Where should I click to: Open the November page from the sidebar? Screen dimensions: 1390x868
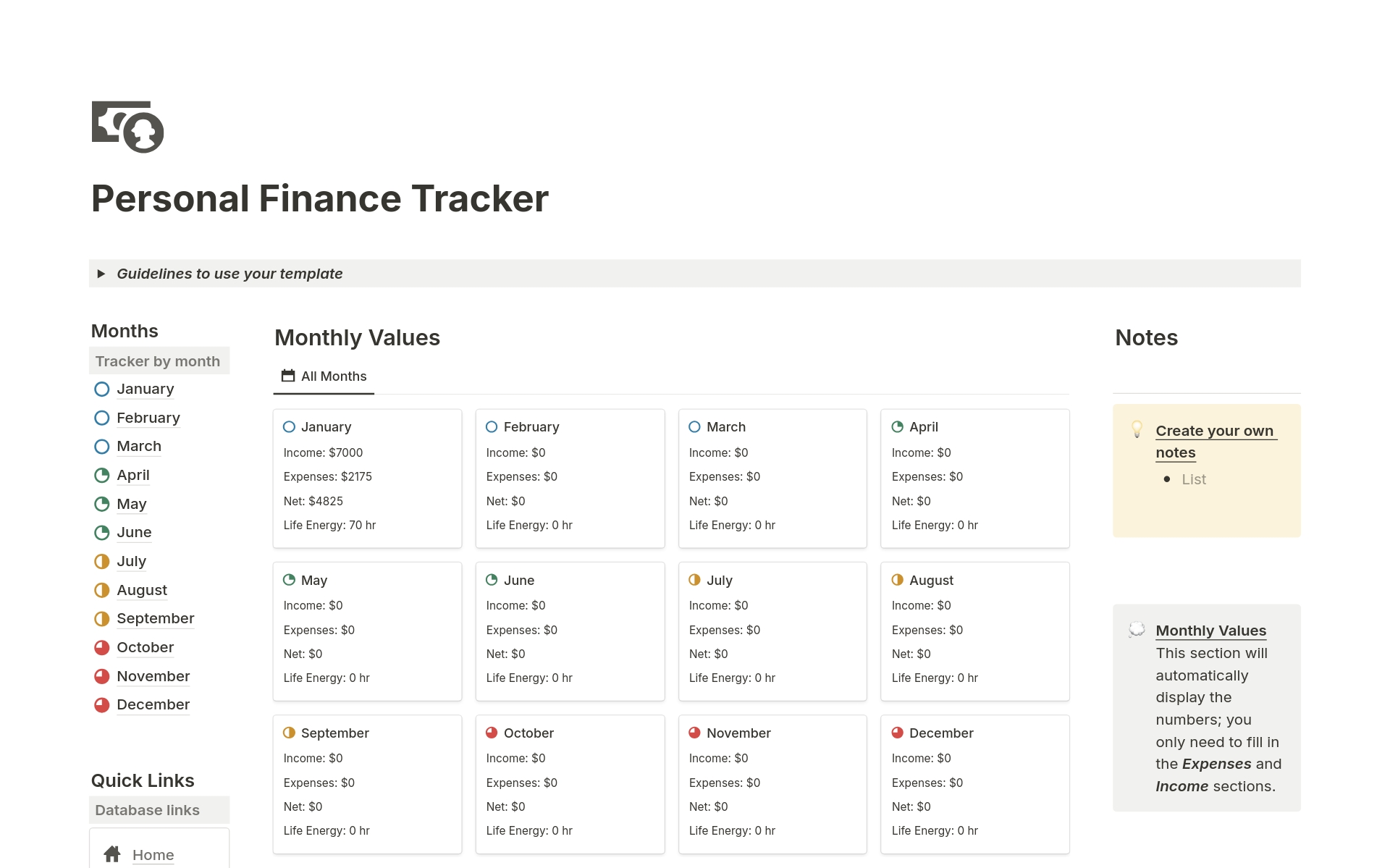153,676
